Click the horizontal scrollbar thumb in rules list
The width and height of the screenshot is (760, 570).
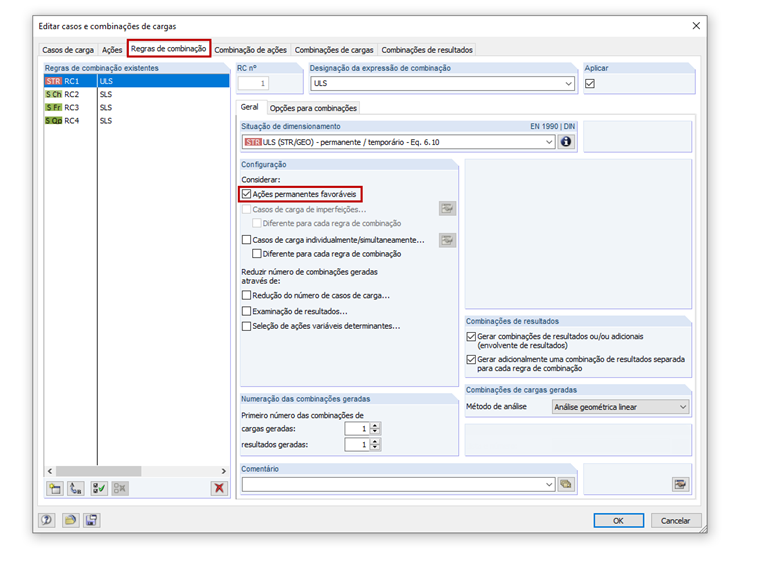click(98, 471)
